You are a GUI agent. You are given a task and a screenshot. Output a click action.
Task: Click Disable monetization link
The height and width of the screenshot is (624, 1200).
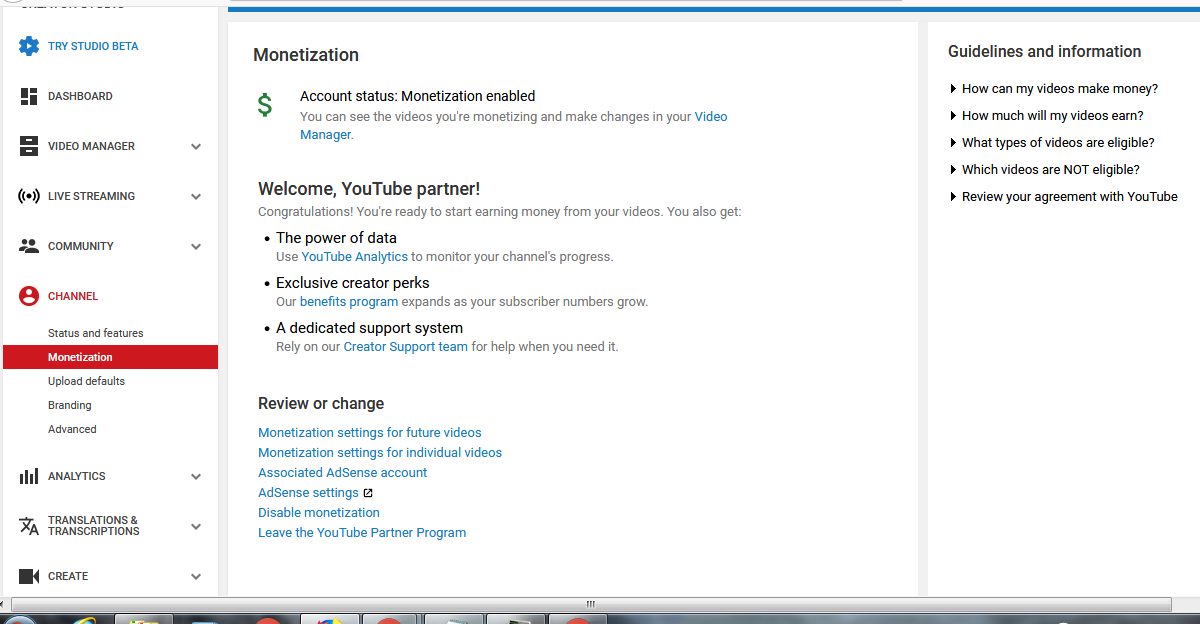319,513
